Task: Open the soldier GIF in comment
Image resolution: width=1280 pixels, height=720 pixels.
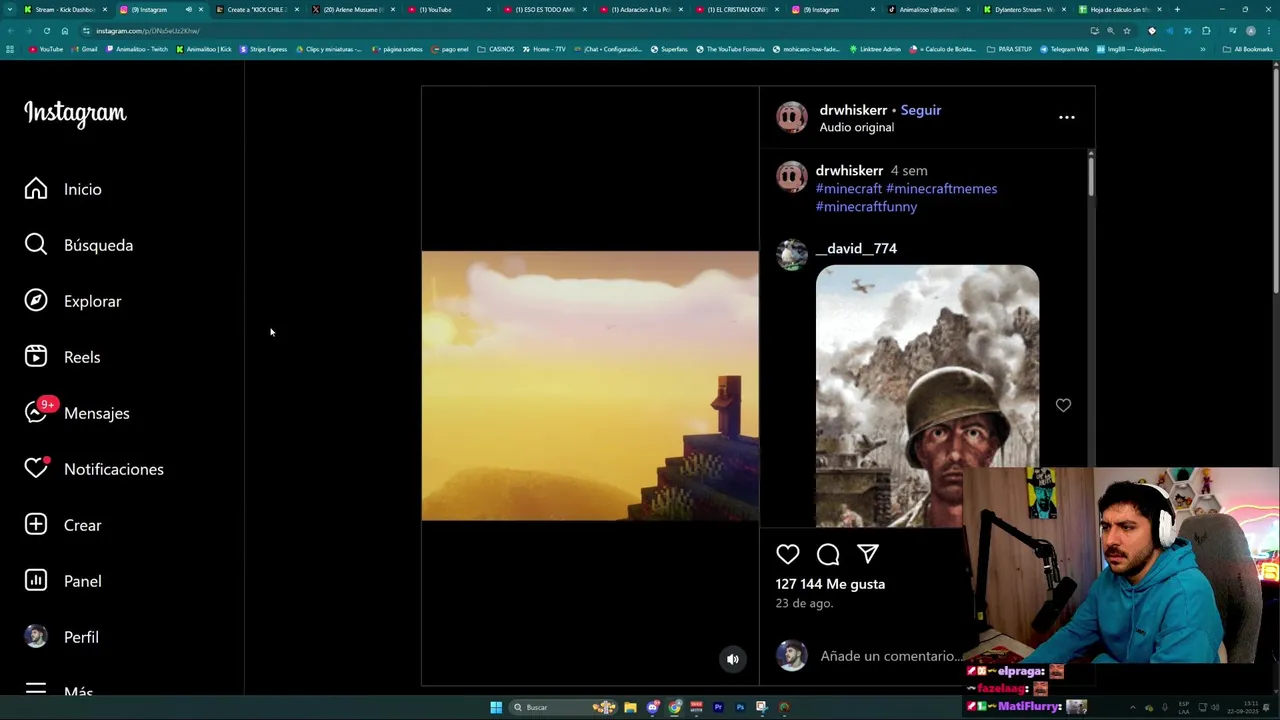Action: pos(927,395)
